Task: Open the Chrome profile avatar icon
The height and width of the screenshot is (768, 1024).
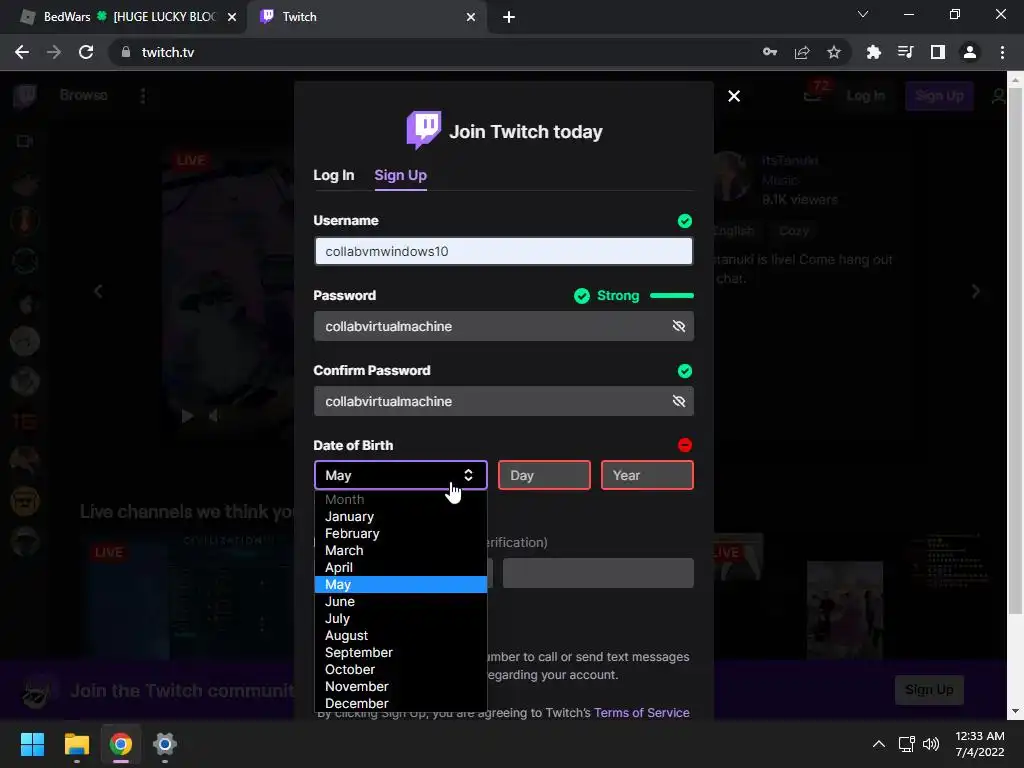Action: (x=970, y=52)
